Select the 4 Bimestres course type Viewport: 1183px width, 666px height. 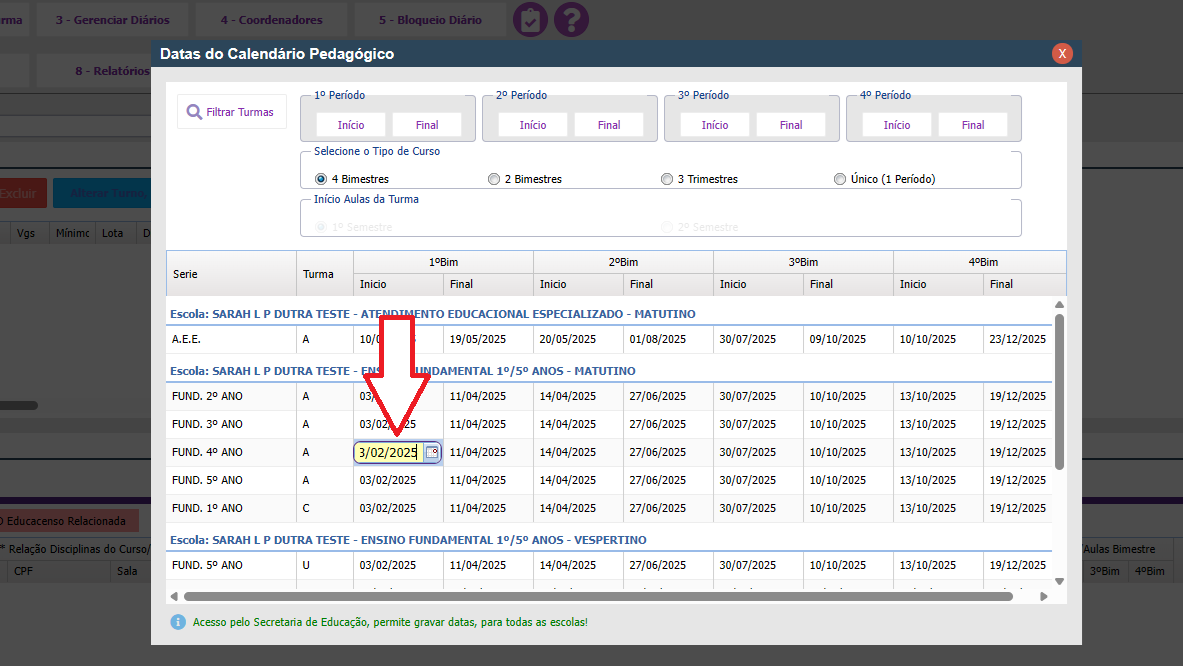pos(321,179)
